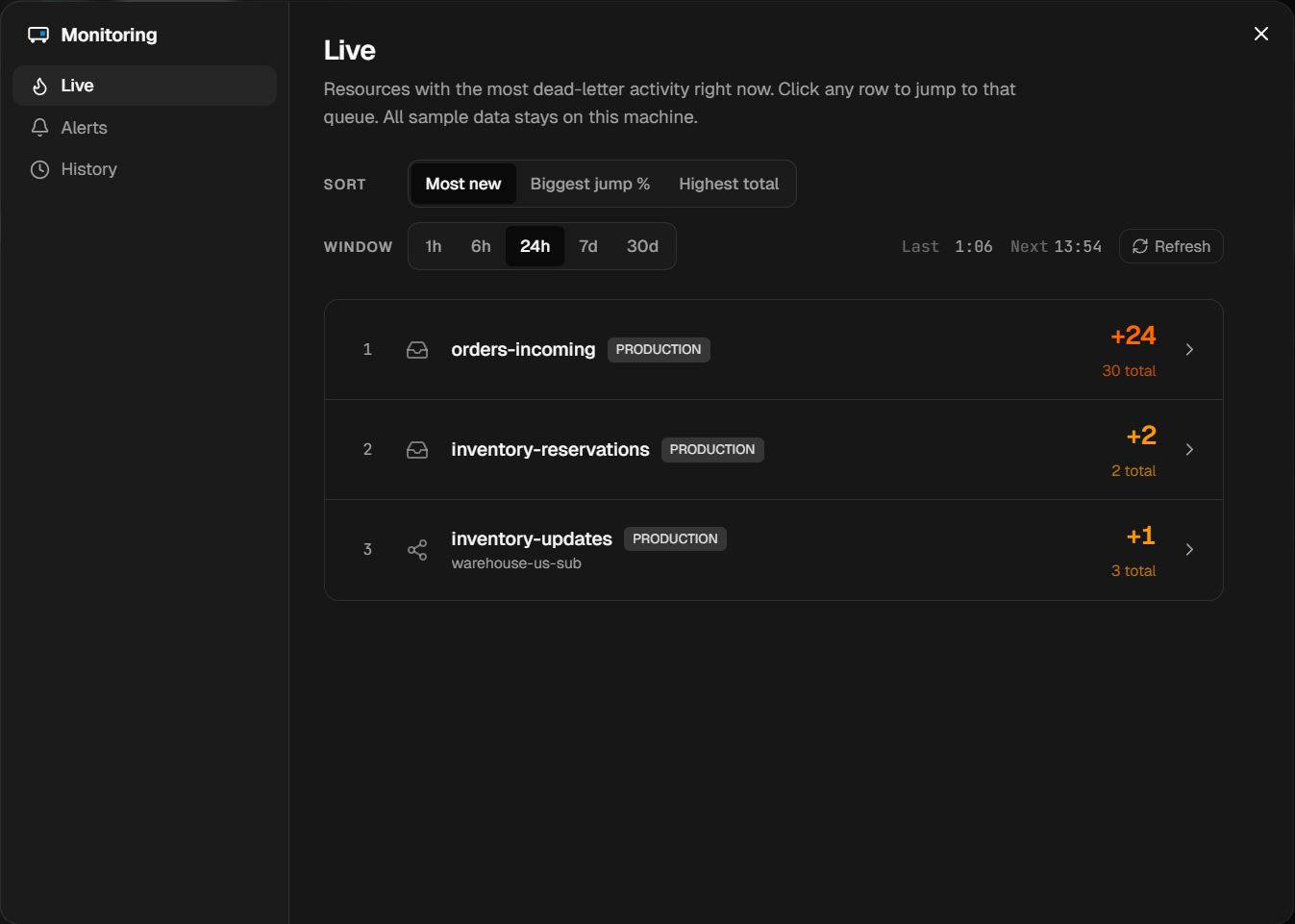Click the orders-incoming queue name
Image resolution: width=1295 pixels, height=924 pixels.
523,350
